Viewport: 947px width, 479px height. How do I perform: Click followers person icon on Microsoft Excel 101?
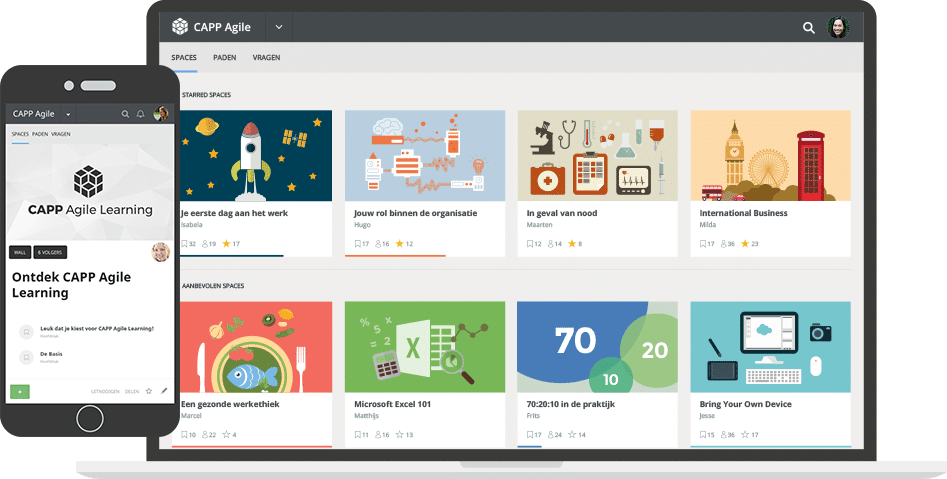378,435
